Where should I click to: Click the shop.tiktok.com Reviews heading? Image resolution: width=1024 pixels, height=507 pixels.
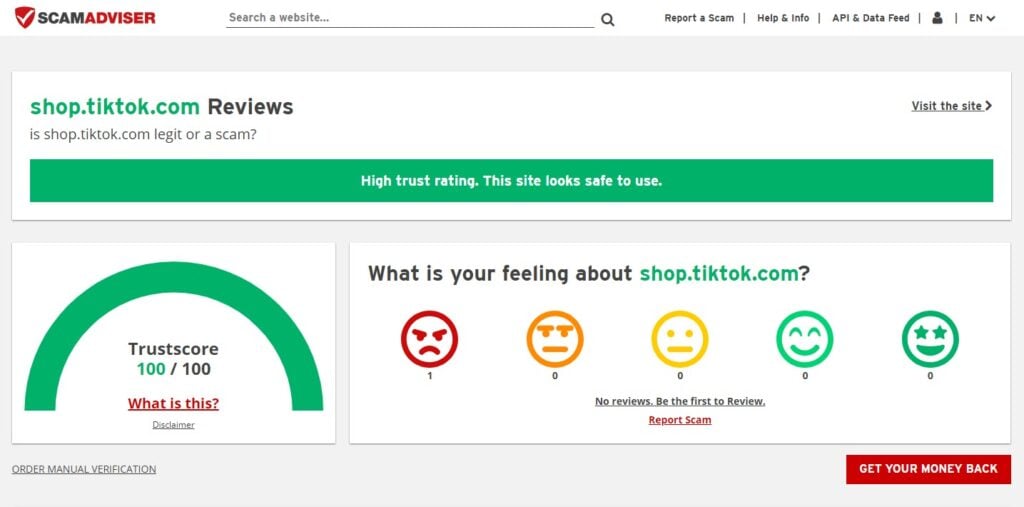pyautogui.click(x=161, y=106)
